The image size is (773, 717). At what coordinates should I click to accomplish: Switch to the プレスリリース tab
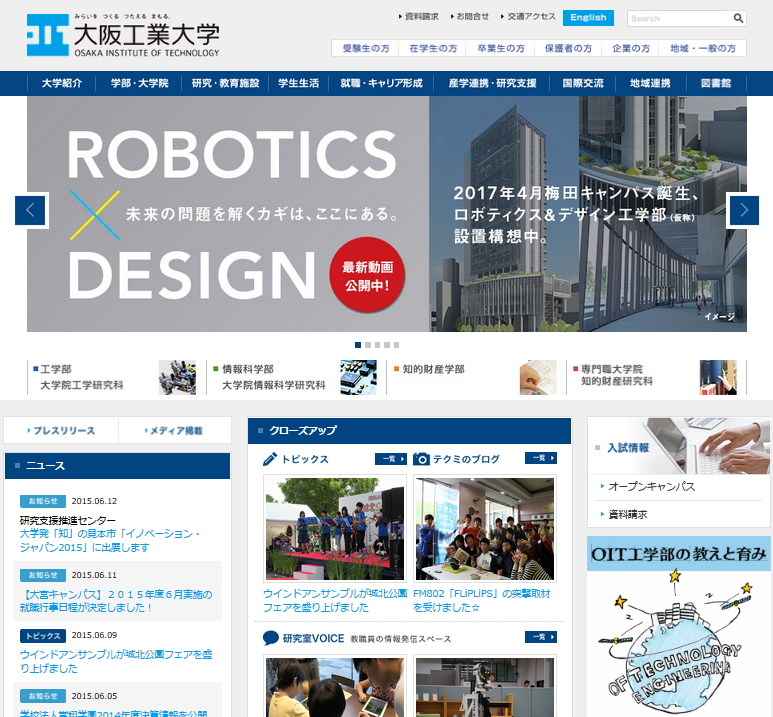[x=61, y=431]
